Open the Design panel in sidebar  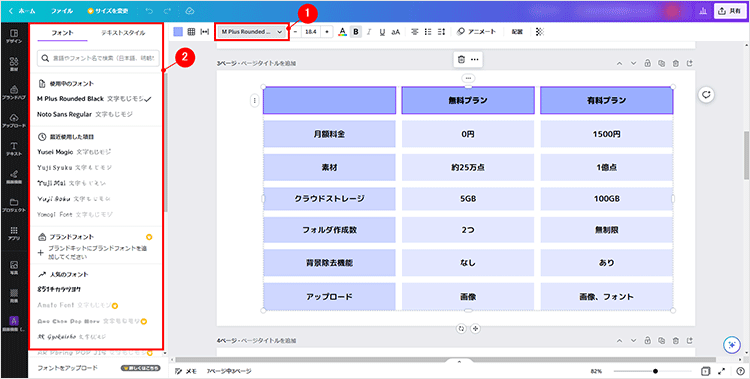[14, 36]
